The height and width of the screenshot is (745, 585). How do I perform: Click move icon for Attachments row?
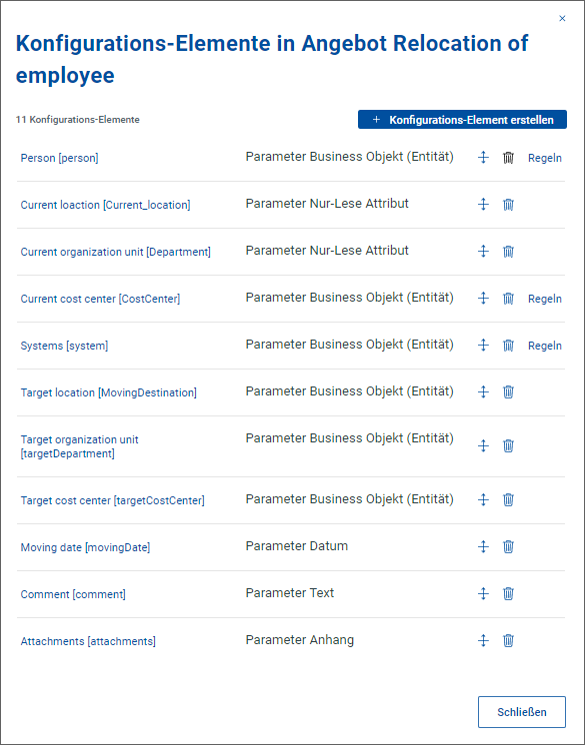483,640
